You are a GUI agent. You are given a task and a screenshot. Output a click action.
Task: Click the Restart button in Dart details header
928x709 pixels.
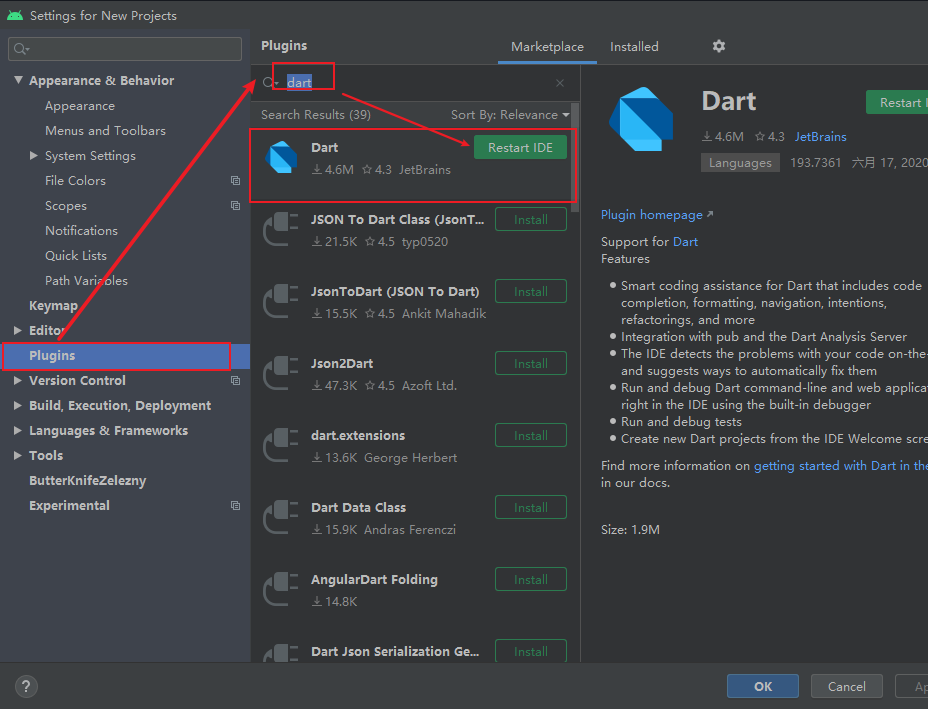[x=897, y=102]
